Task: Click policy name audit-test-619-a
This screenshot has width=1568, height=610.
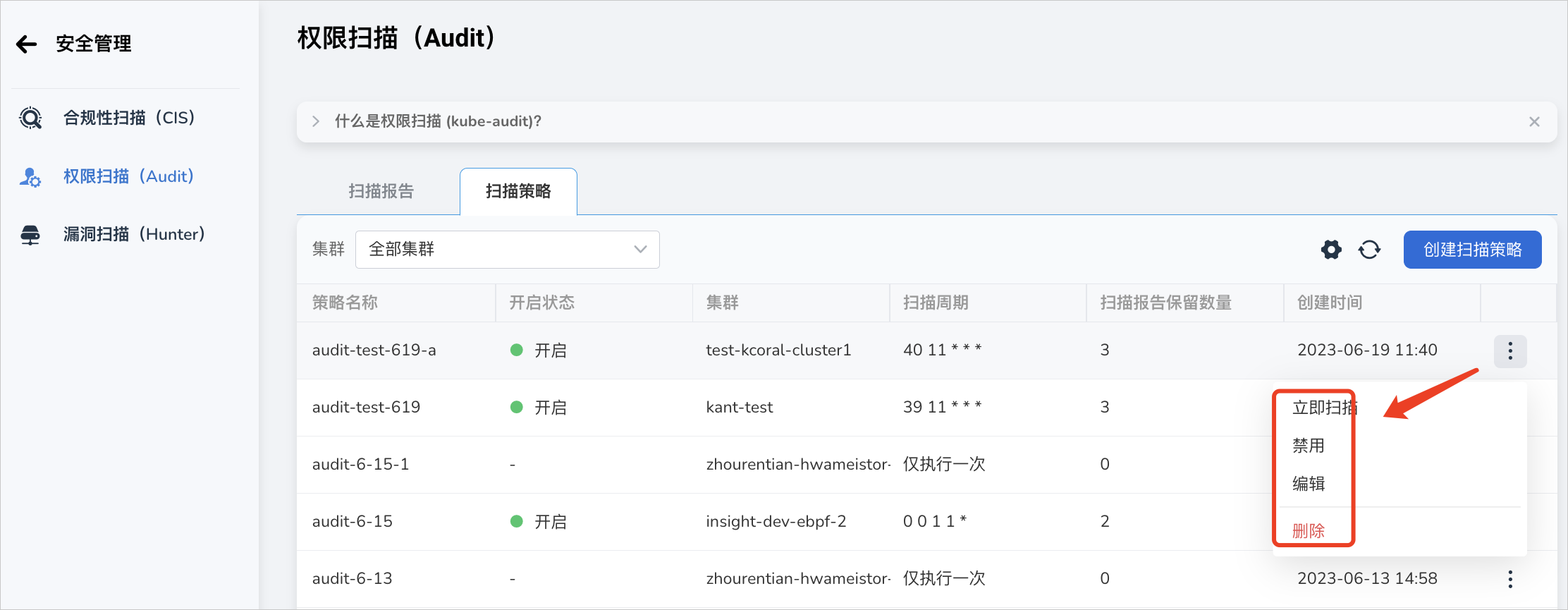Action: pyautogui.click(x=374, y=350)
